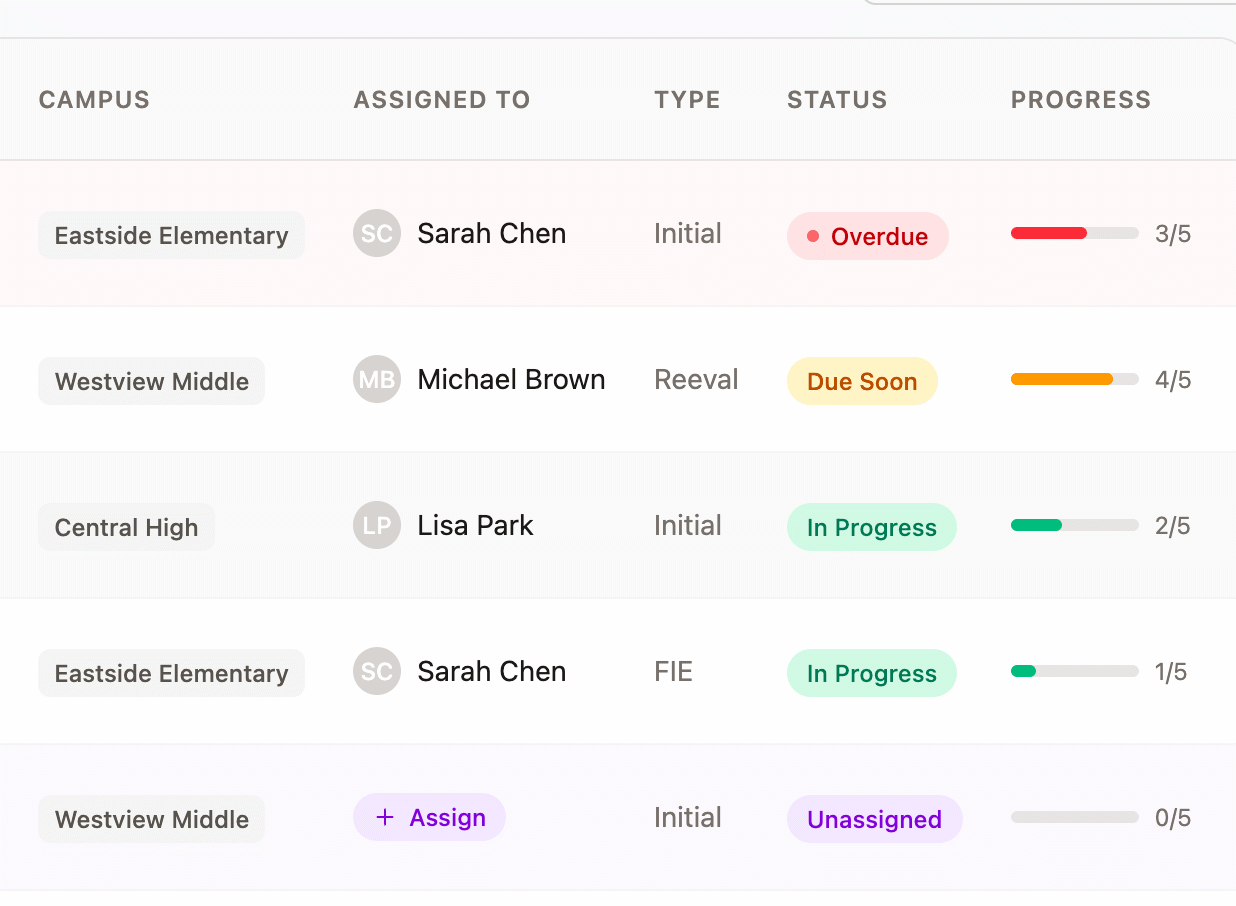Screen dimensions: 1236x906
Task: Click Westview Middle tag in the Unassigned row
Action: point(151,819)
